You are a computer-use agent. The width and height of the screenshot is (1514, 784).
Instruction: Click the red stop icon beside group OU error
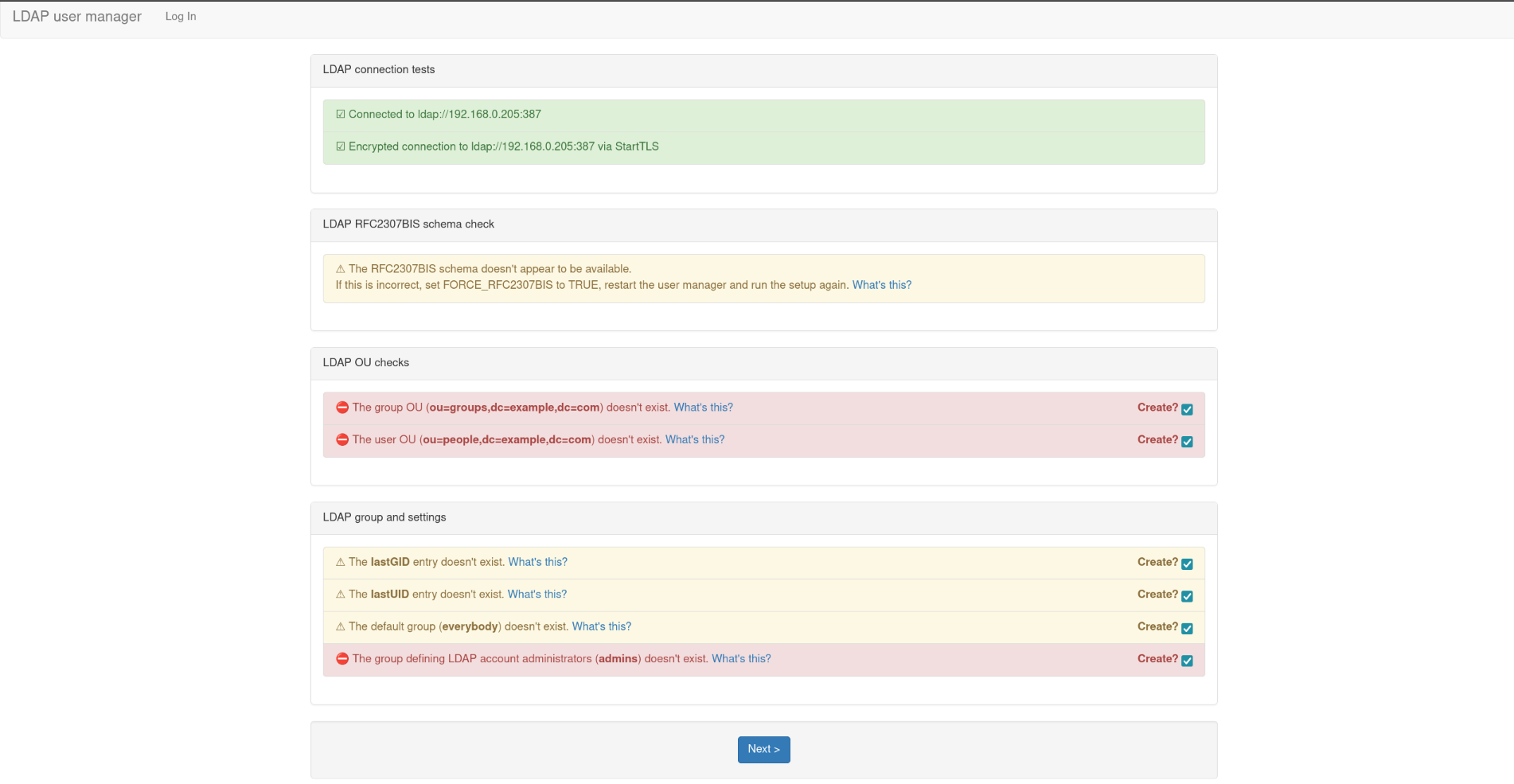tap(342, 408)
